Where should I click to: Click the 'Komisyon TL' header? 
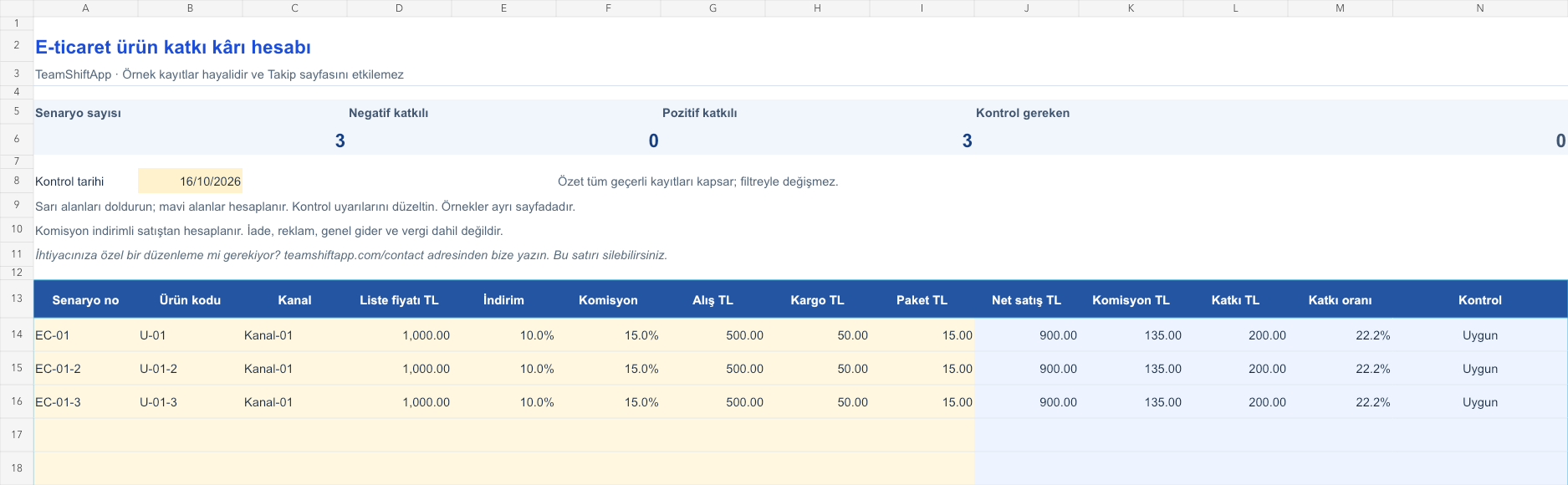click(1131, 300)
